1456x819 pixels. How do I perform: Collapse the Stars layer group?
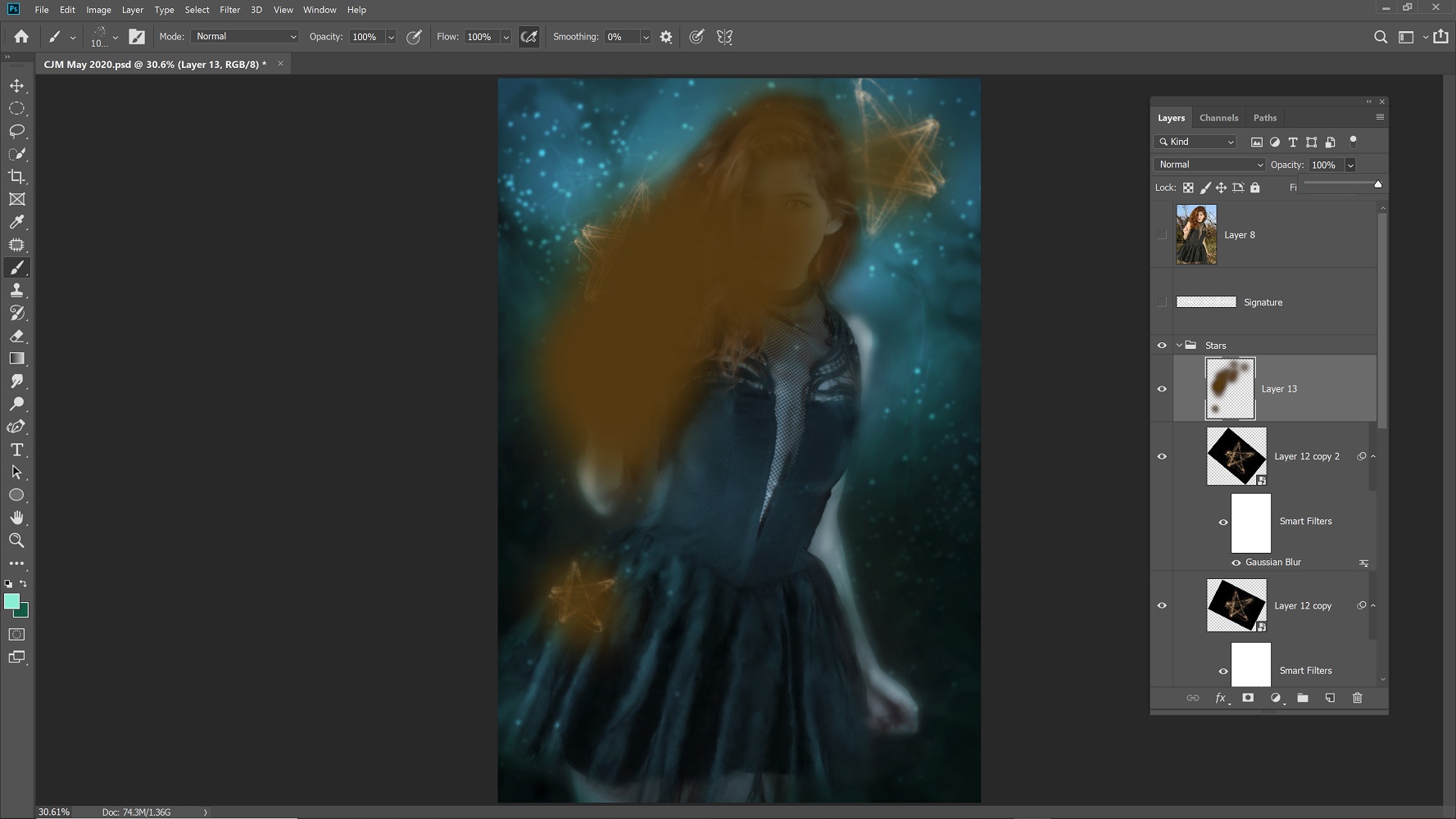(1179, 346)
